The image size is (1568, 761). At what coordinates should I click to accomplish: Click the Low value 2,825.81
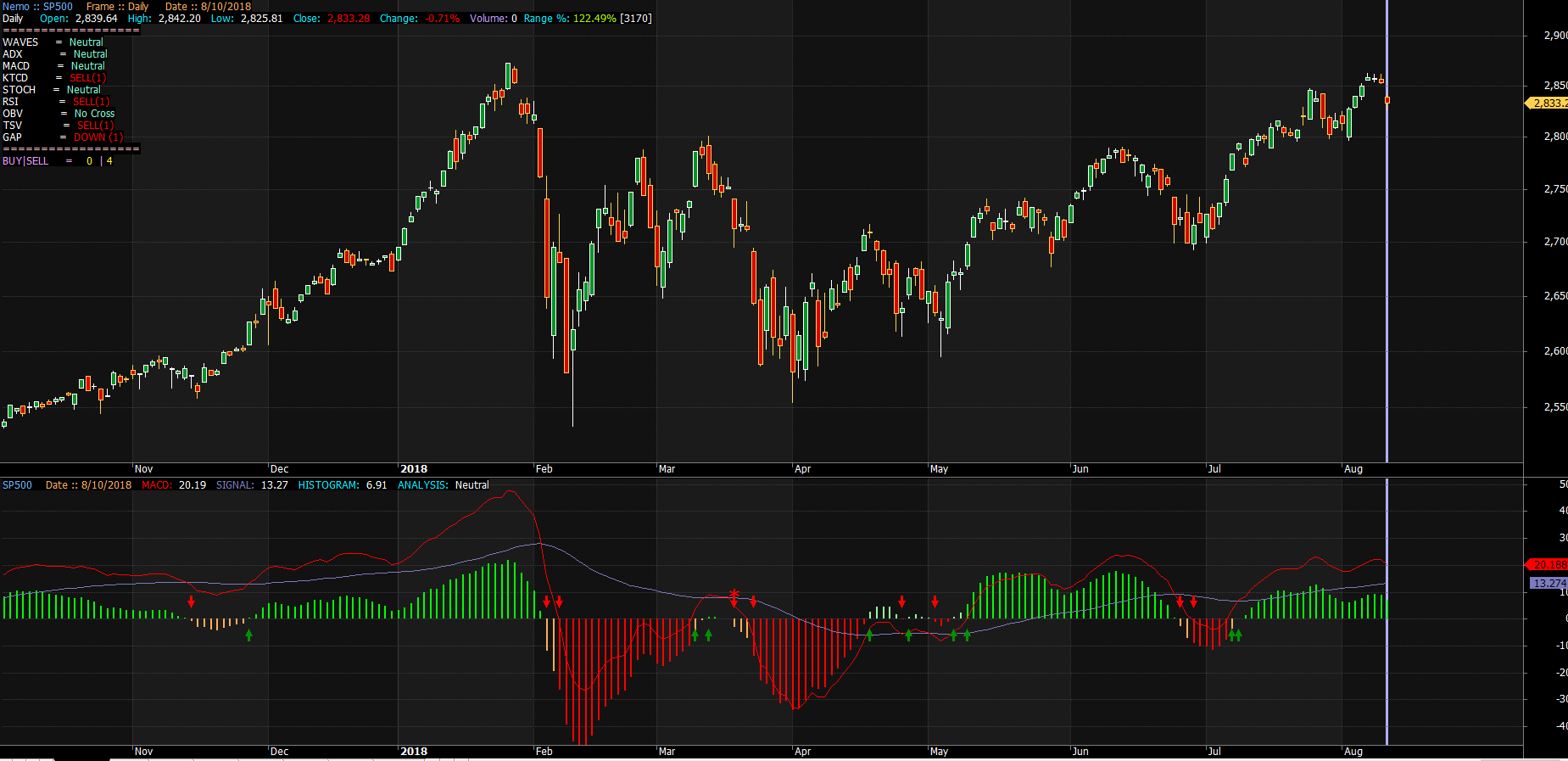pyautogui.click(x=262, y=18)
